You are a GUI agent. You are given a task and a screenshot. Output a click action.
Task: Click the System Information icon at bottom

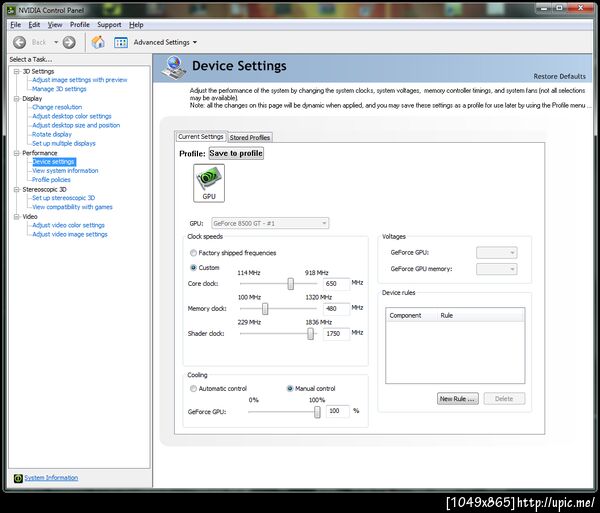pos(18,478)
